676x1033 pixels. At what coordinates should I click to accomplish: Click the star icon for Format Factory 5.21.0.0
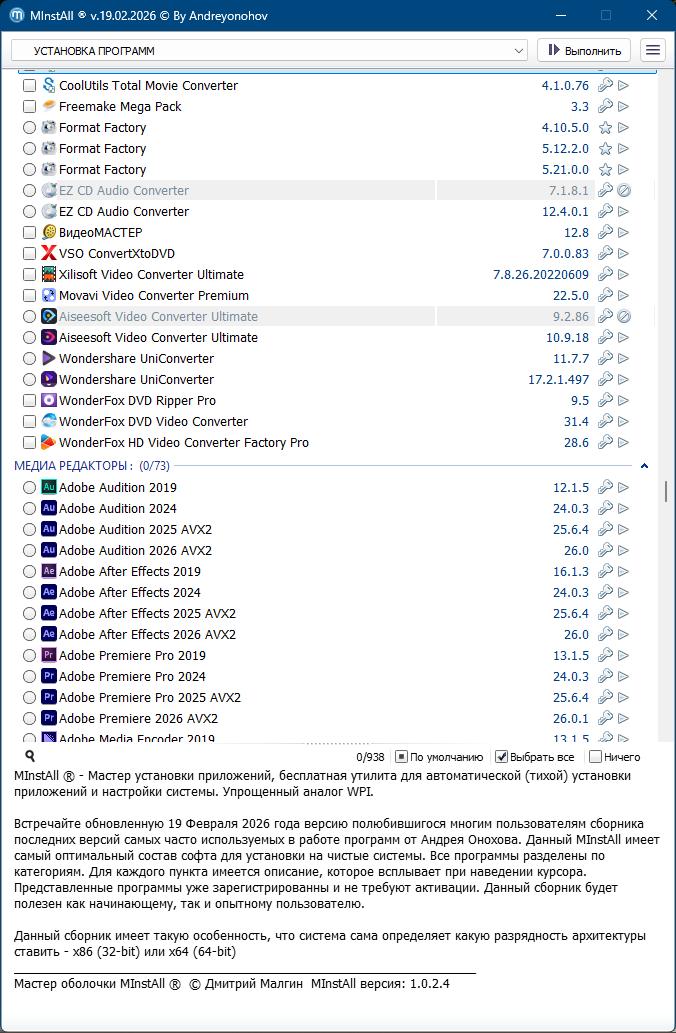[x=605, y=170]
